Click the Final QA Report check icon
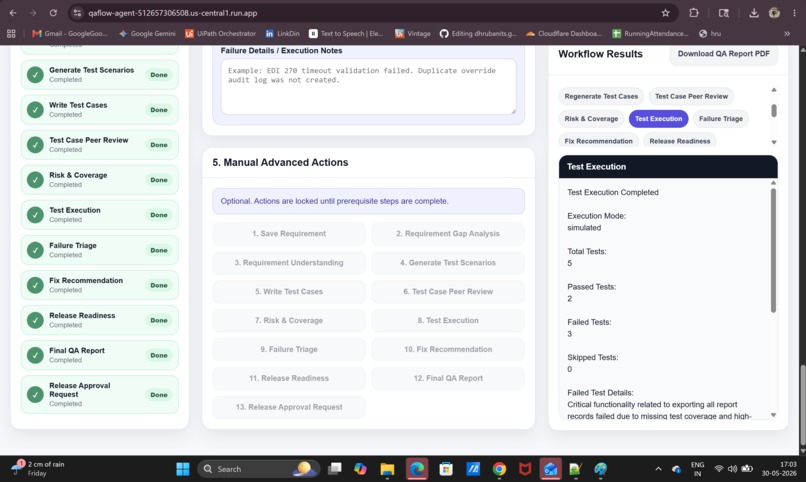 35,355
